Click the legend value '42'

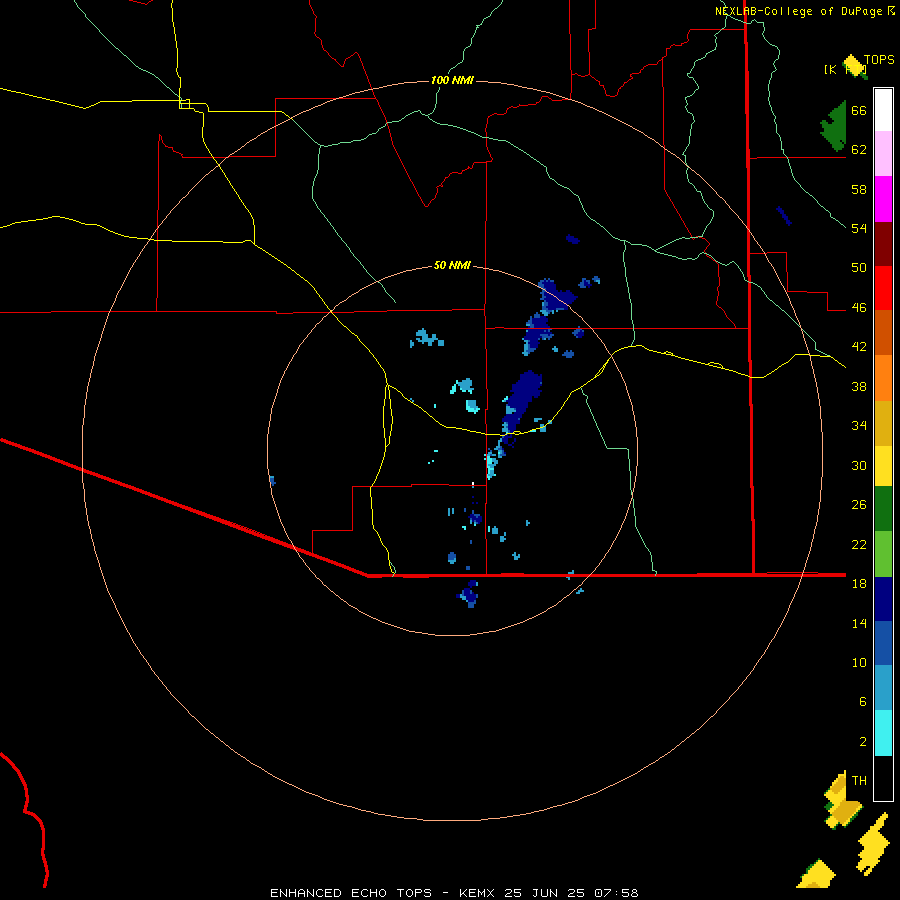point(859,347)
